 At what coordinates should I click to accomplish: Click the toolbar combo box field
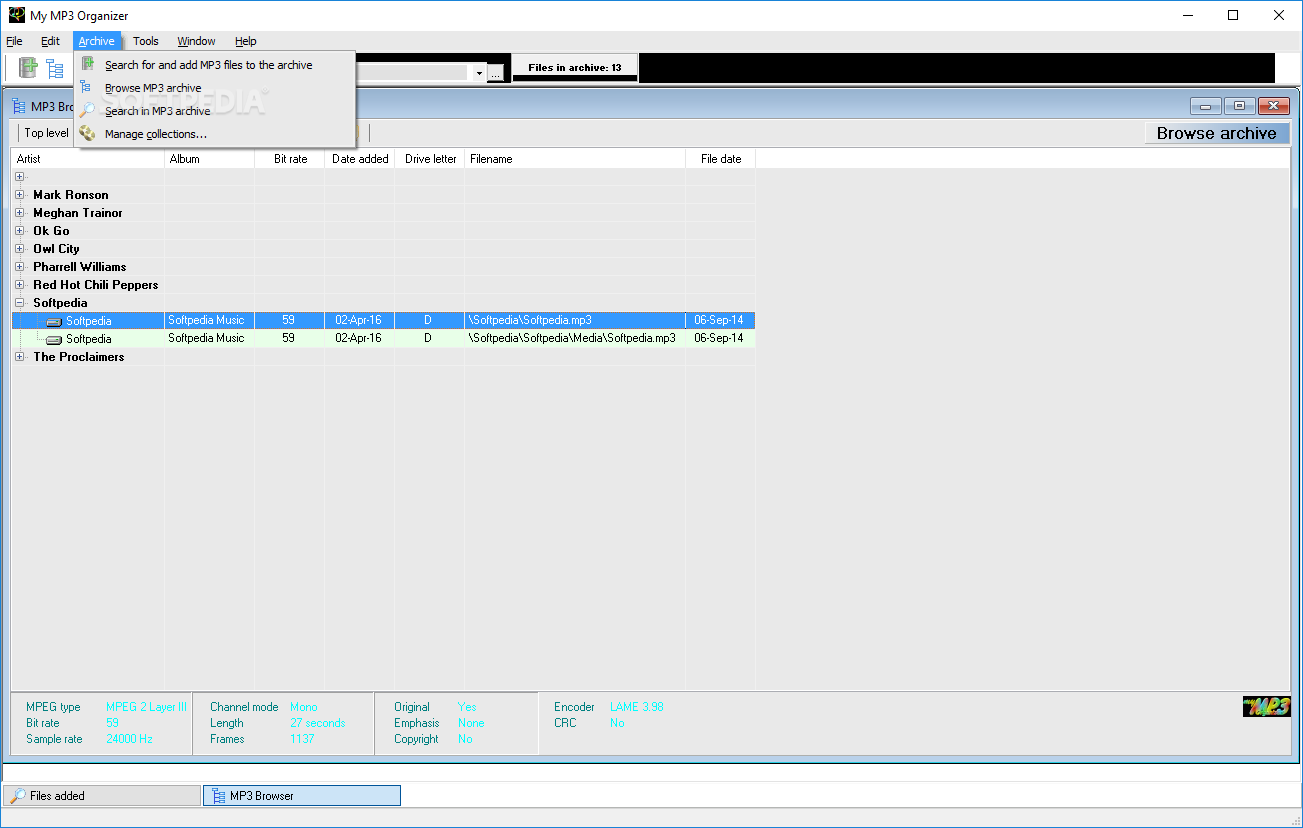(x=411, y=73)
